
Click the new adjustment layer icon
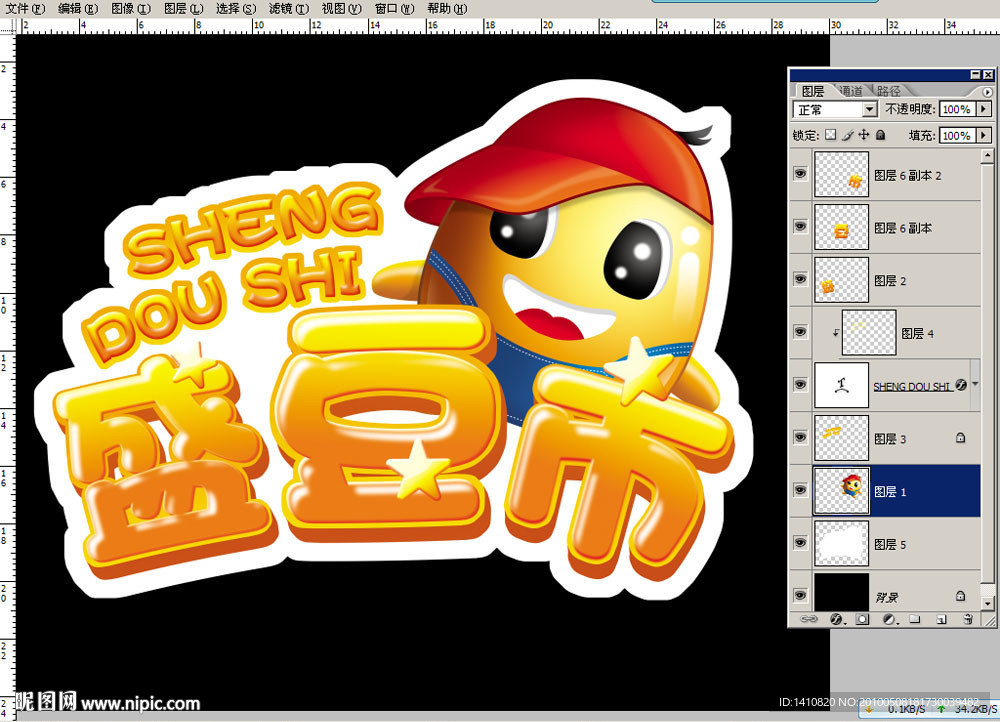[x=889, y=621]
